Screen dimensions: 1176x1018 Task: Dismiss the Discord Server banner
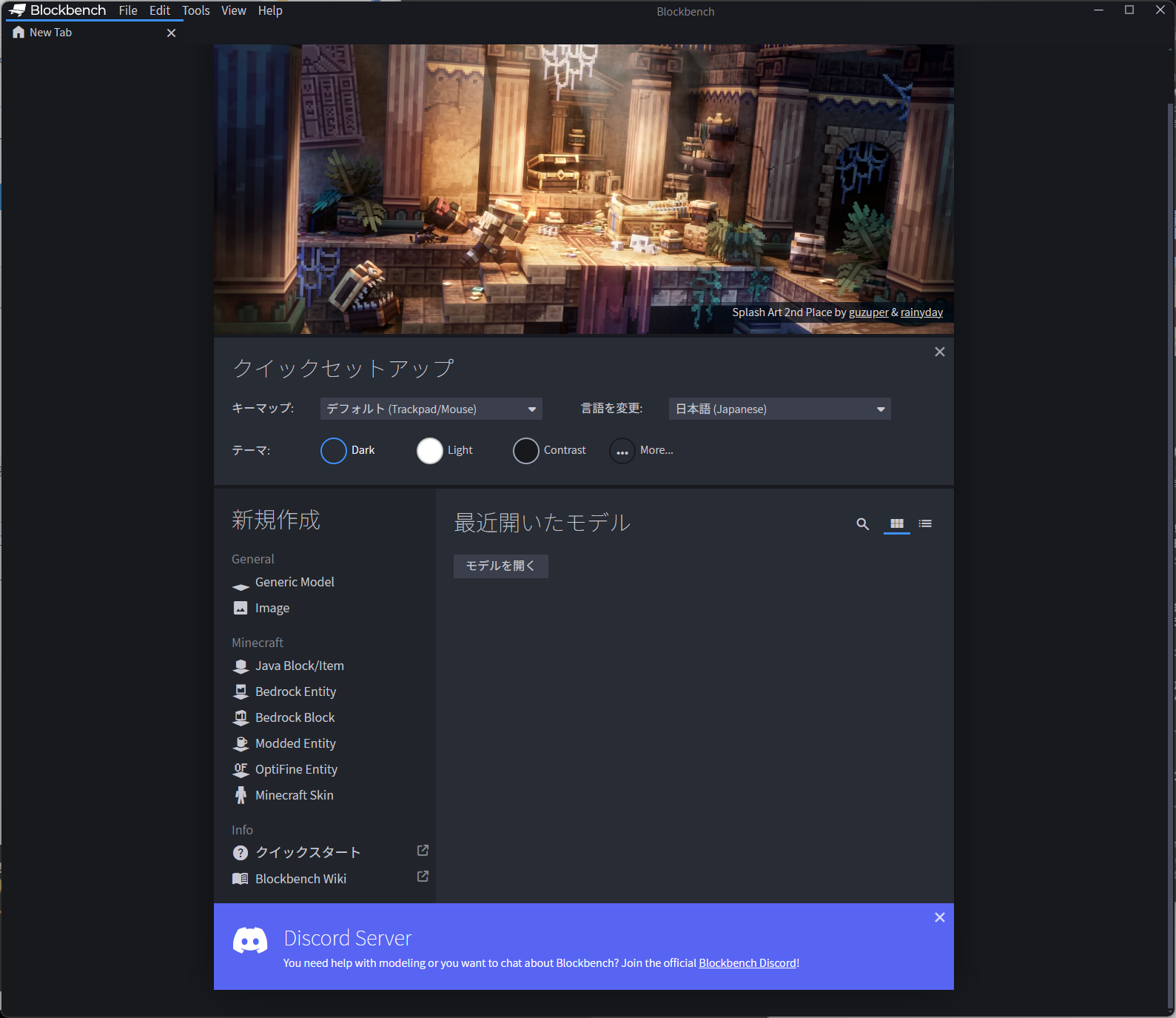(x=940, y=917)
